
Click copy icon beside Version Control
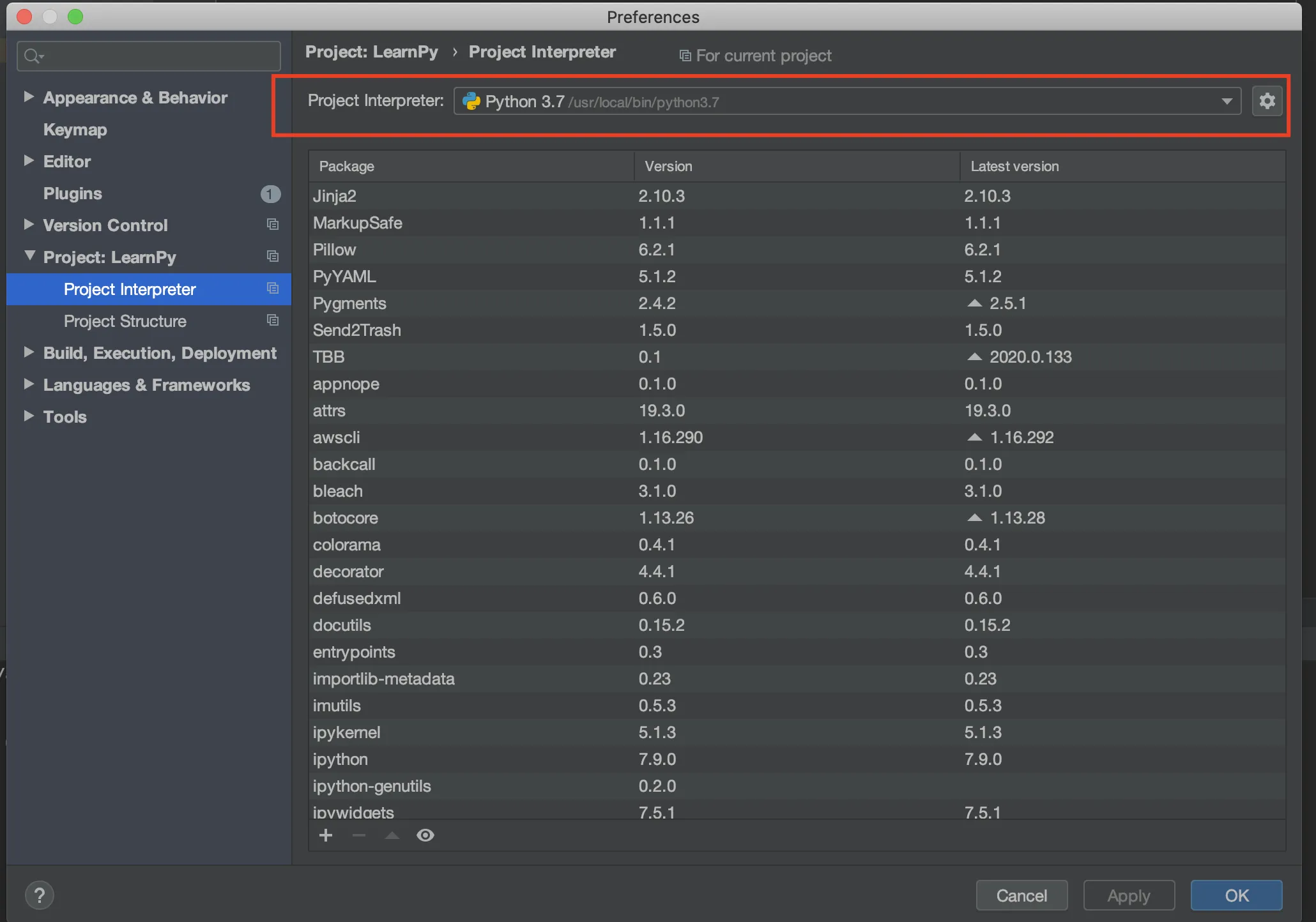click(x=273, y=225)
